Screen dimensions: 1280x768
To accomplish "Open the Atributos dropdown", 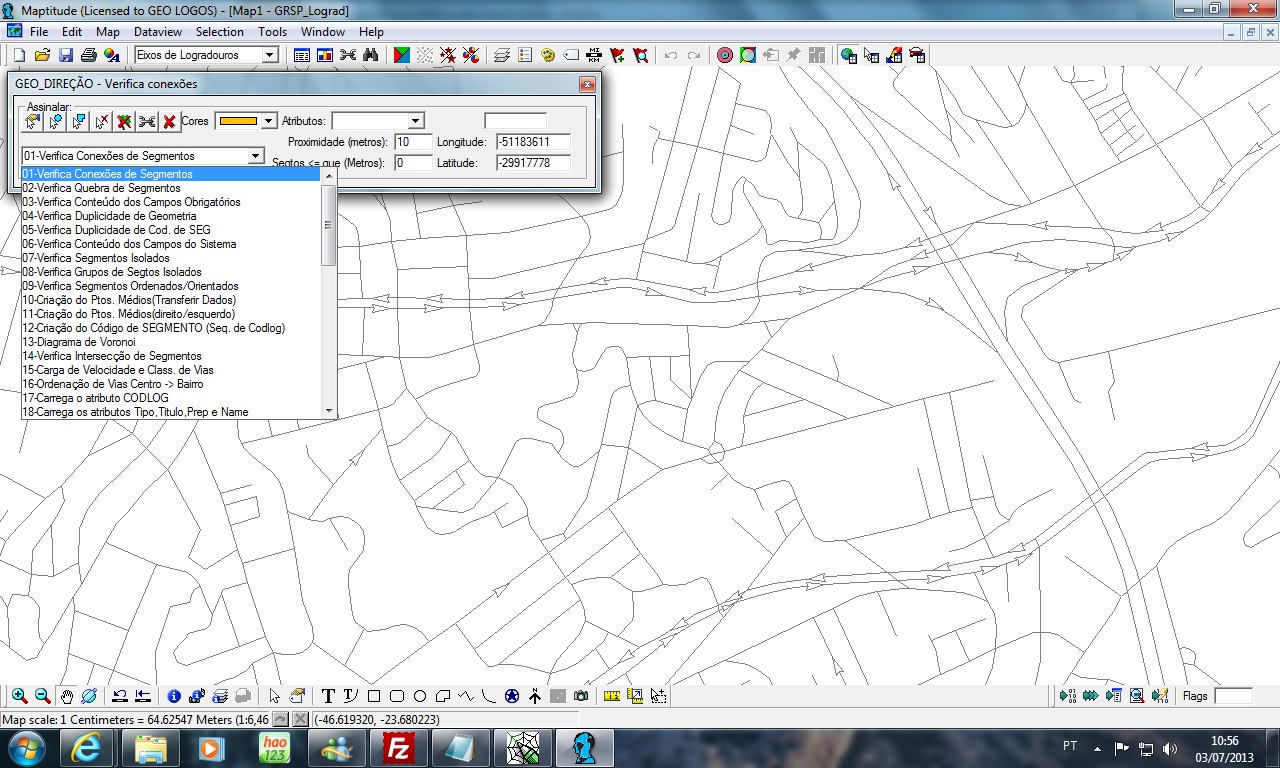I will [x=416, y=121].
